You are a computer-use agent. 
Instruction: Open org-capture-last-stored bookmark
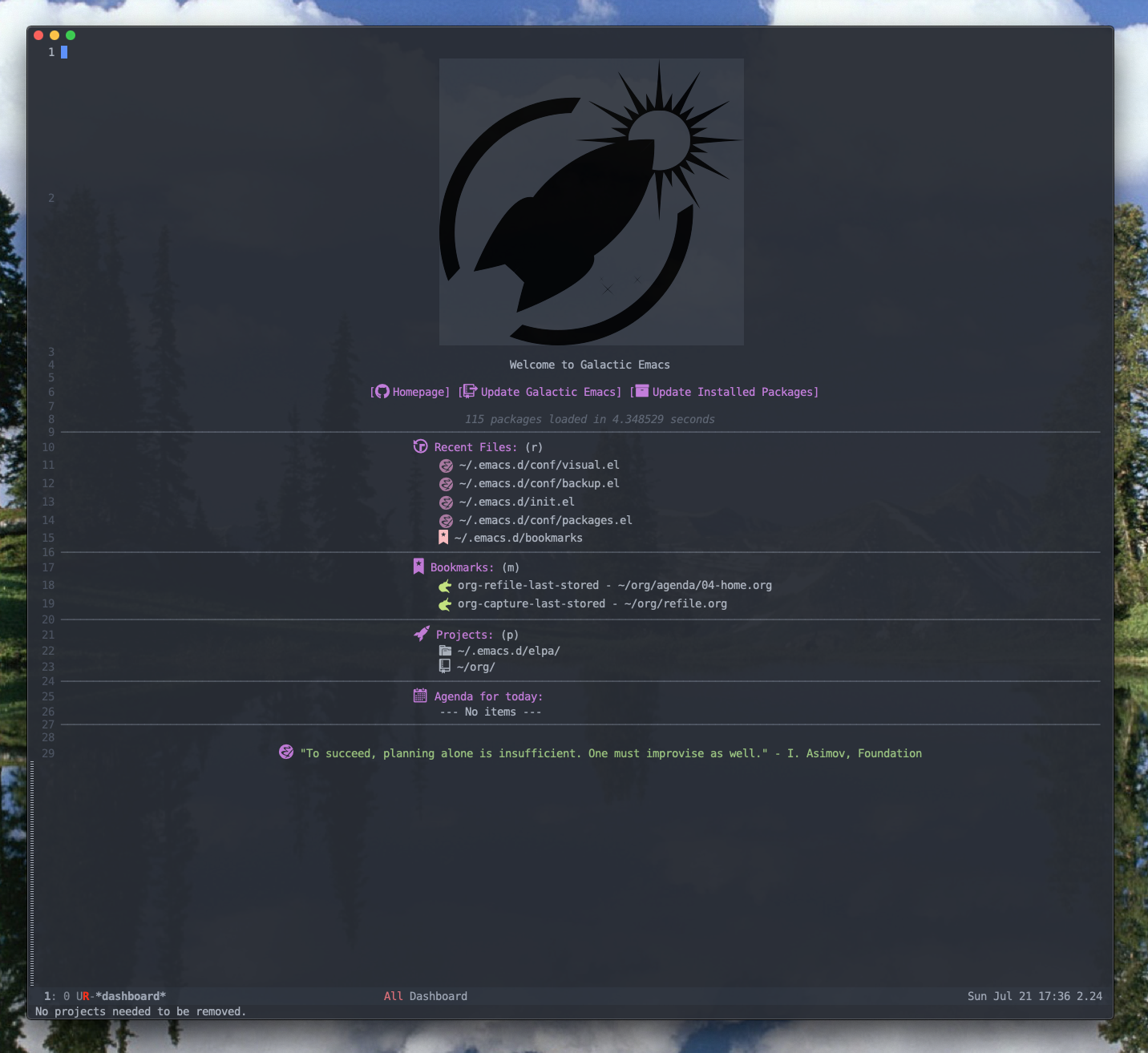click(x=592, y=603)
